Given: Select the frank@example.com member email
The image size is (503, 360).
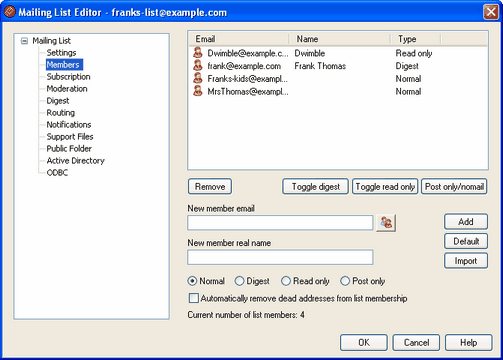Looking at the screenshot, I should 244,66.
